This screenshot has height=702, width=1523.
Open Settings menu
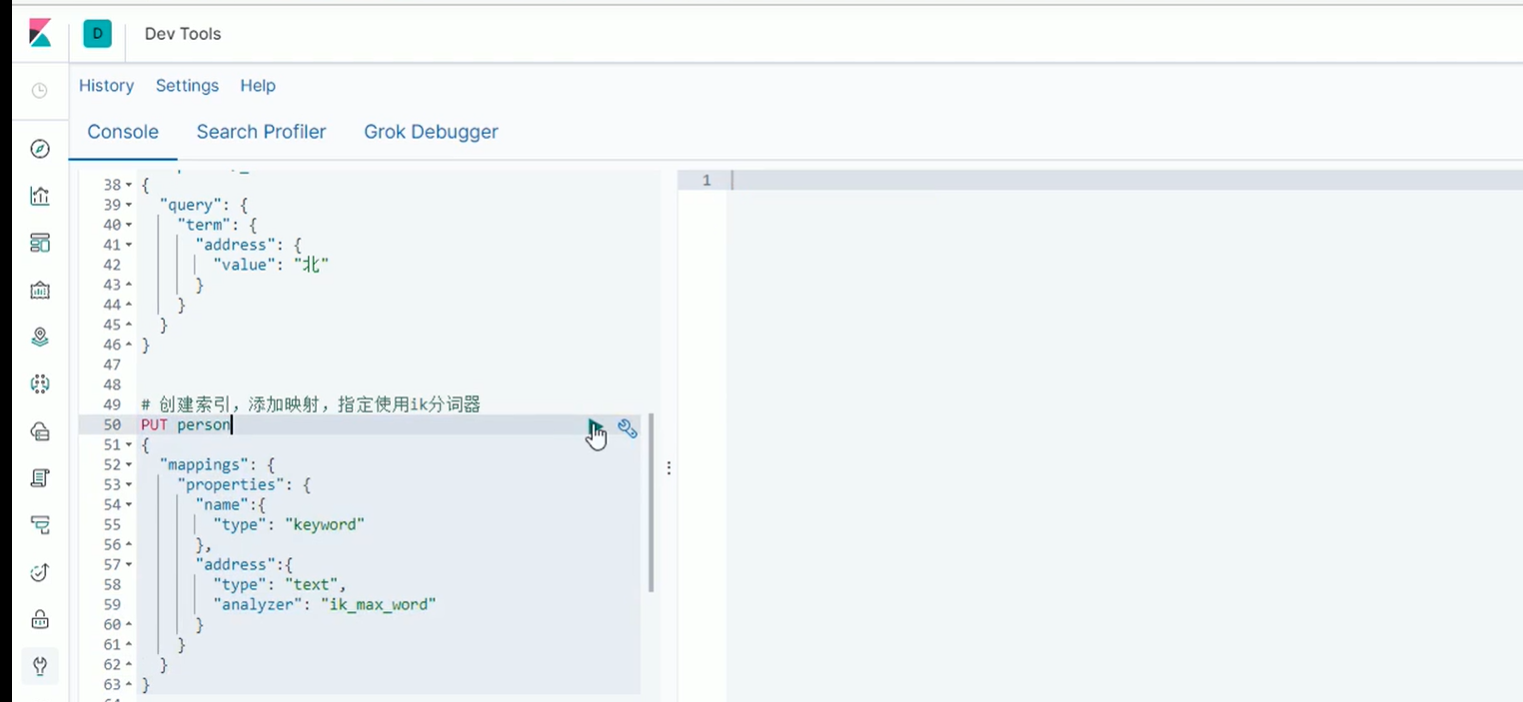tap(187, 86)
